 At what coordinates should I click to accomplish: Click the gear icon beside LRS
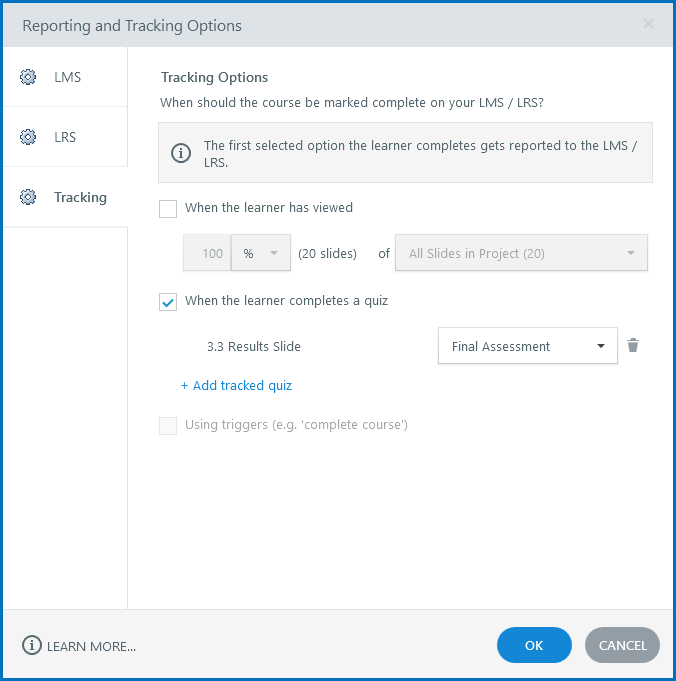28,137
